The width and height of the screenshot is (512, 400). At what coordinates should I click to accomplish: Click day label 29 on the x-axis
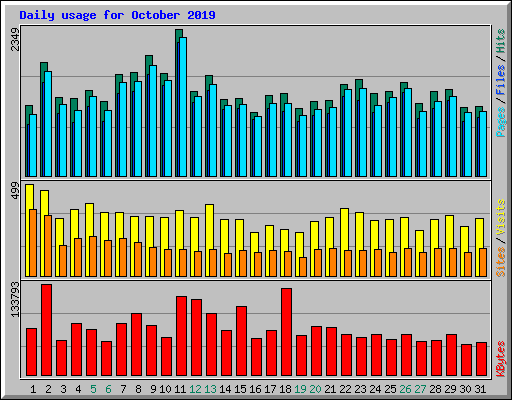[450, 389]
